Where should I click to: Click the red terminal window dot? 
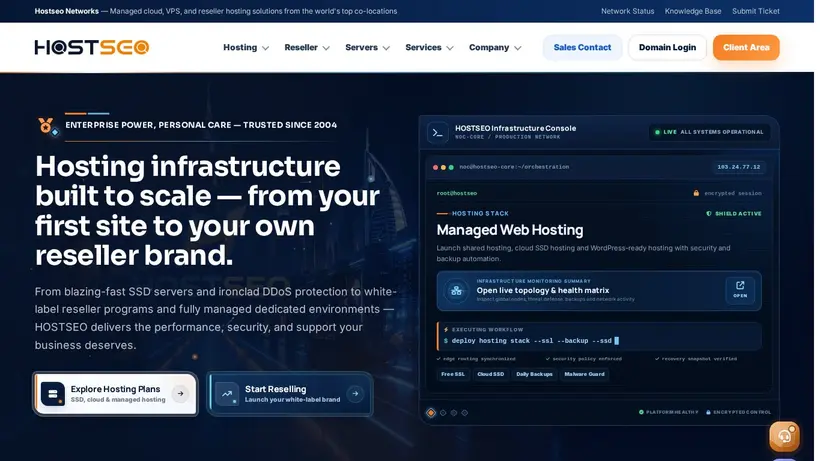435,167
